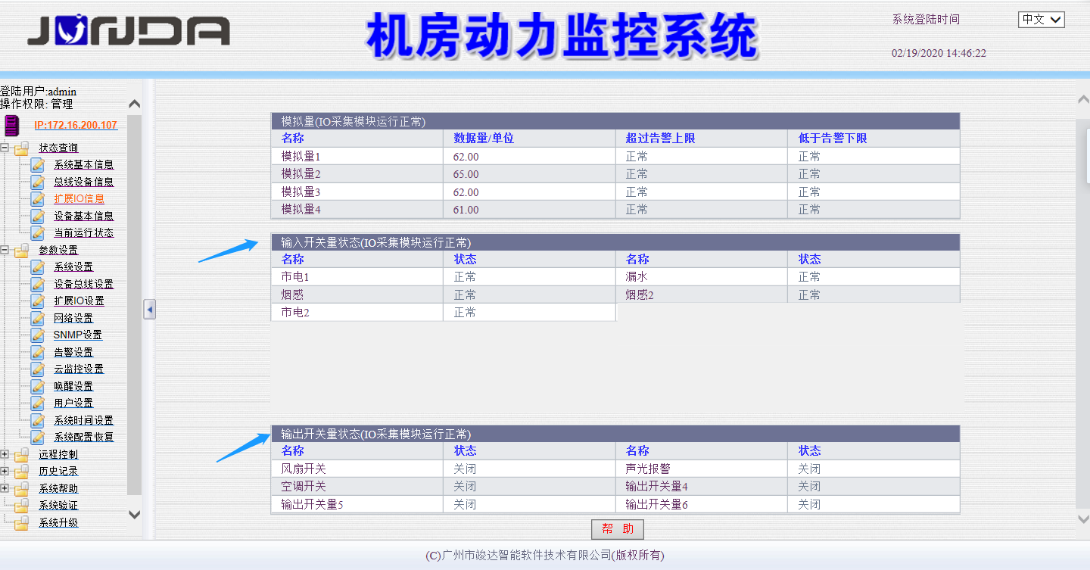Collapse the 状态查询 tree node
This screenshot has width=1090, height=570.
[5, 147]
